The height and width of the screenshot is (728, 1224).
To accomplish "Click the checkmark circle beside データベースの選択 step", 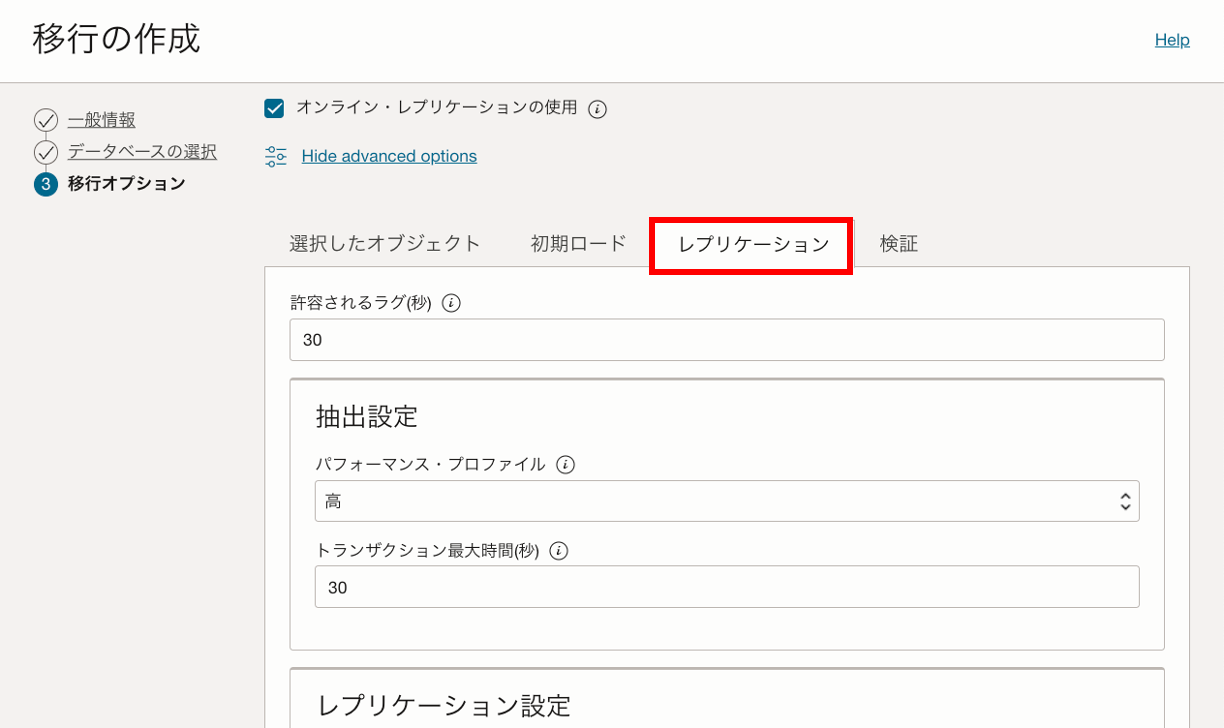I will pos(47,151).
